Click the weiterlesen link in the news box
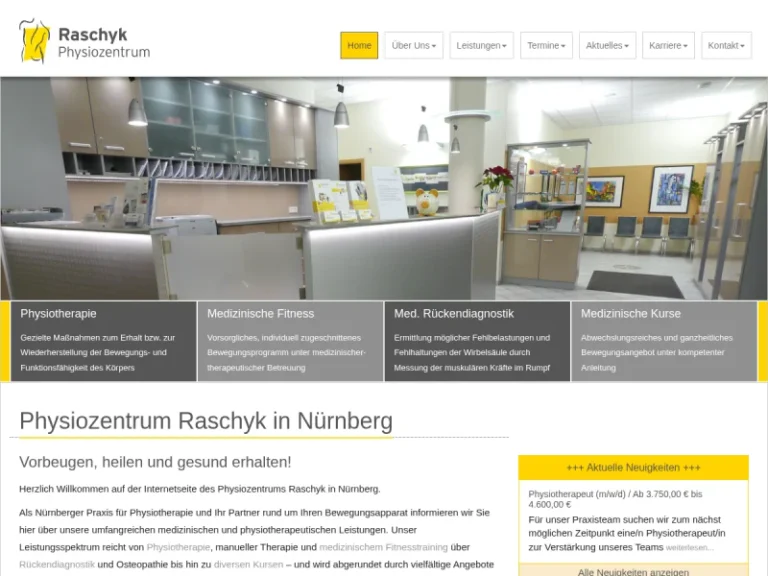This screenshot has height=576, width=768. (x=690, y=548)
